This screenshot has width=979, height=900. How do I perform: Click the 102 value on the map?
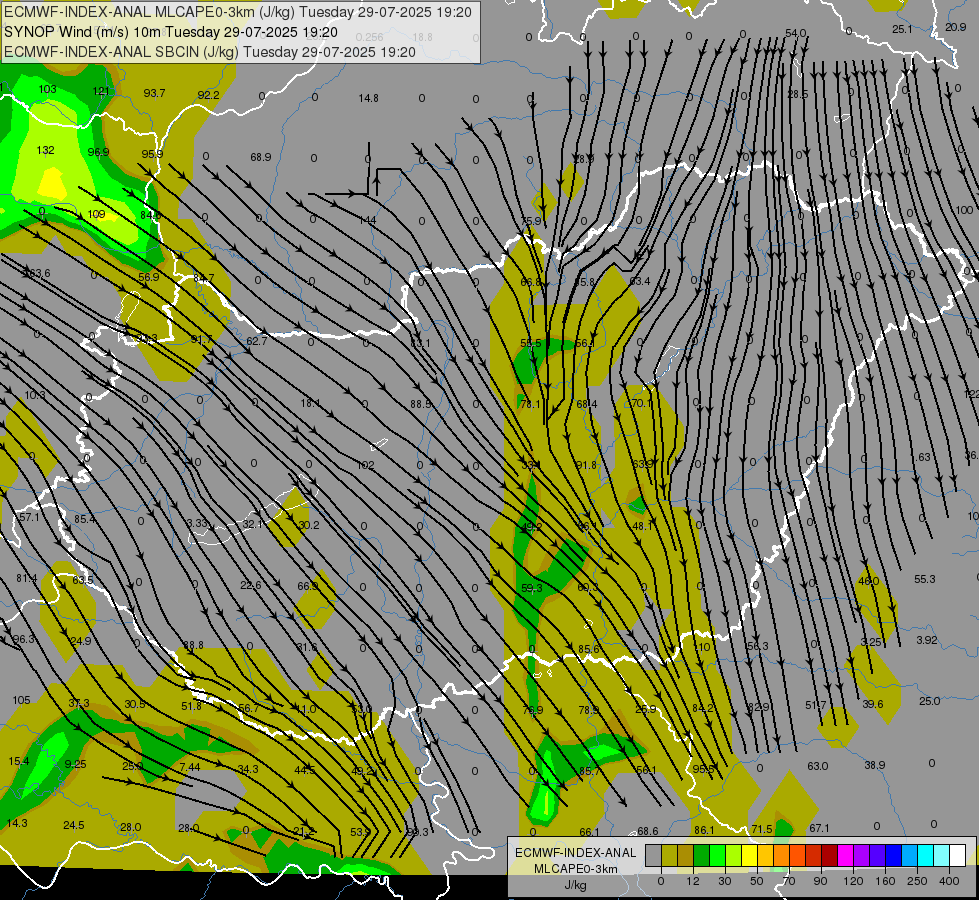tap(365, 465)
